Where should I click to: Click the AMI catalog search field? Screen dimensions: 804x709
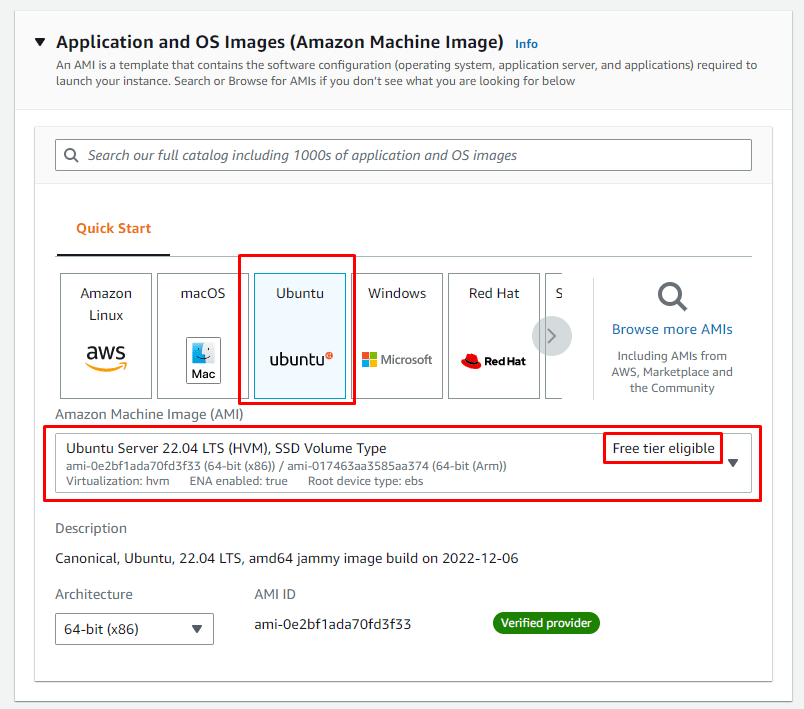click(403, 155)
